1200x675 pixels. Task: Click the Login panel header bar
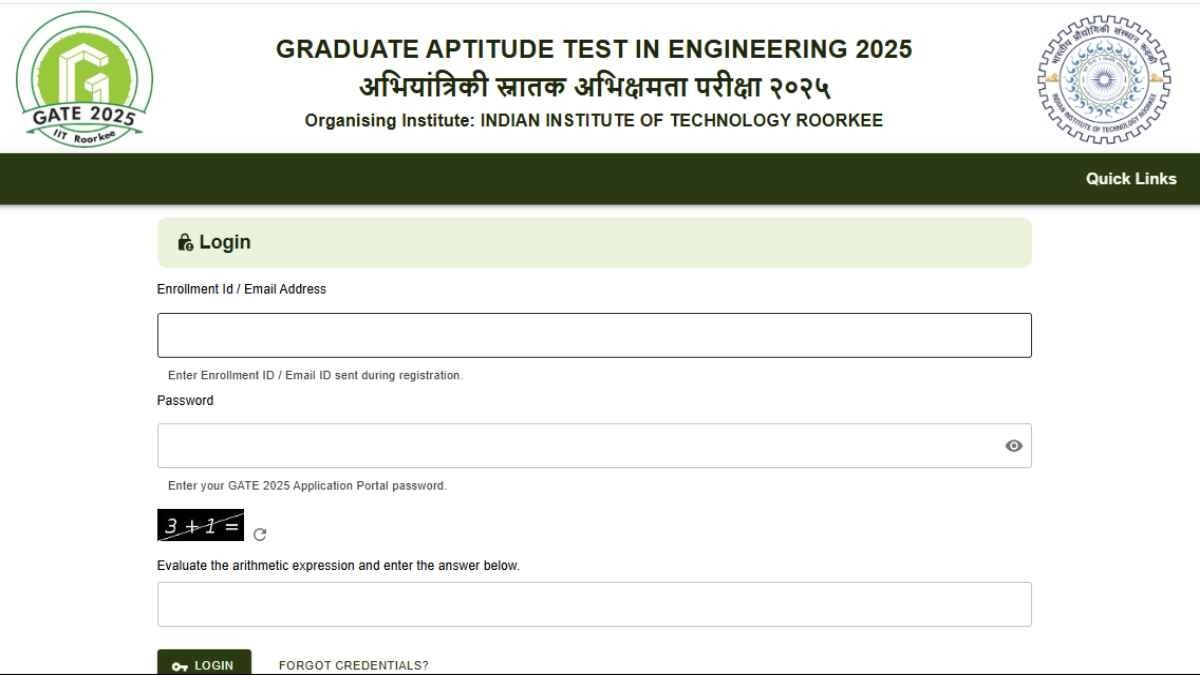(x=594, y=241)
